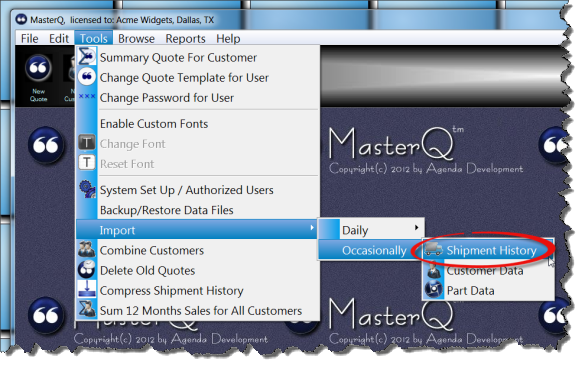This screenshot has width=585, height=368.
Task: Open the File menu
Action: 29,38
